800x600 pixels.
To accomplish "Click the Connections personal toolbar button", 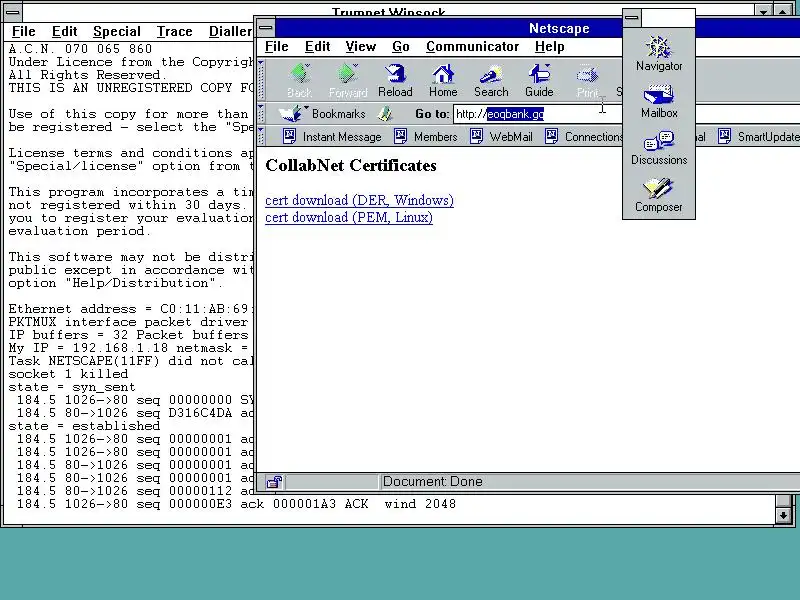I will (584, 137).
